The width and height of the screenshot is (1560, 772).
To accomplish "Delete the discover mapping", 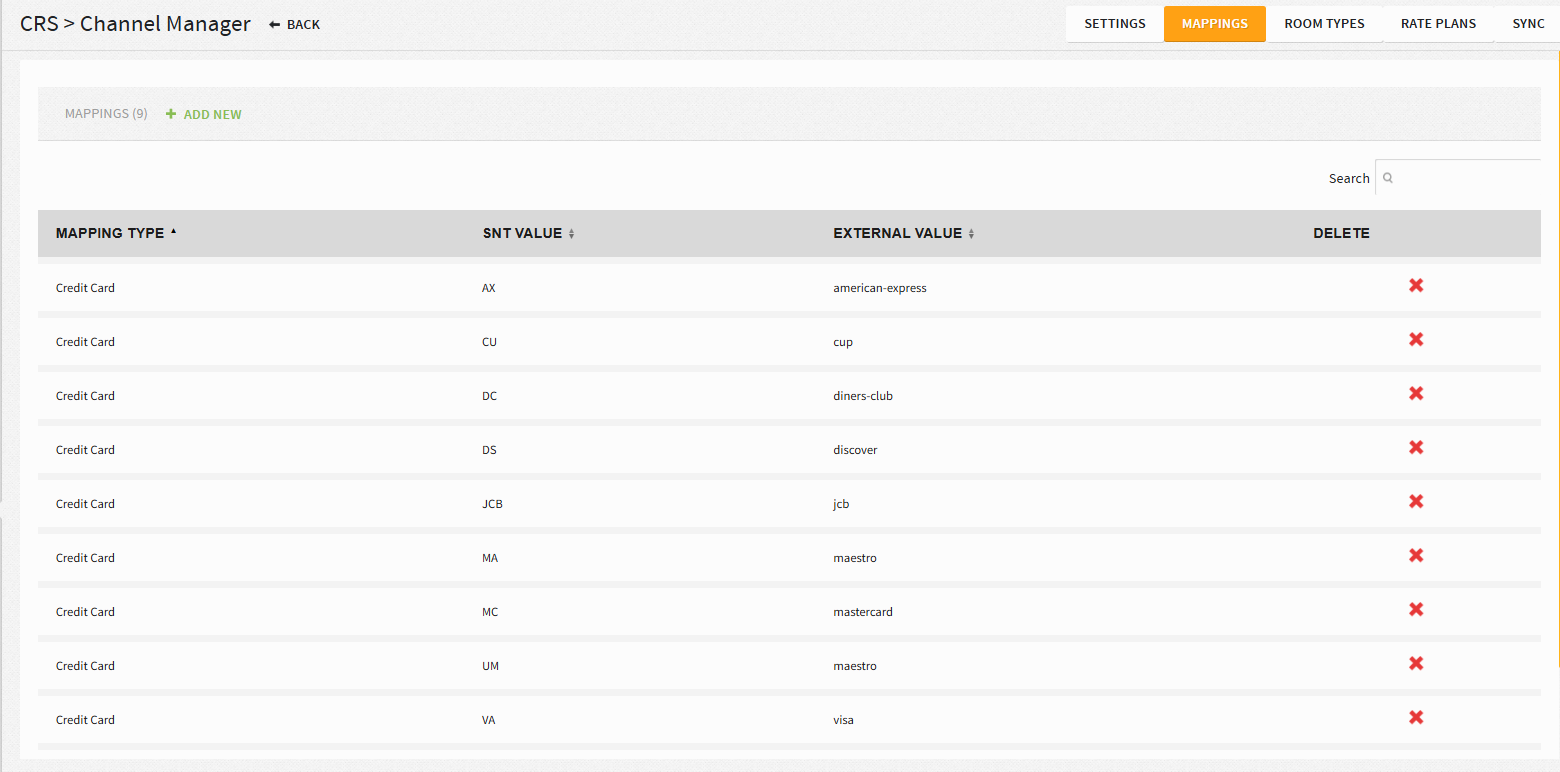I will pyautogui.click(x=1416, y=448).
